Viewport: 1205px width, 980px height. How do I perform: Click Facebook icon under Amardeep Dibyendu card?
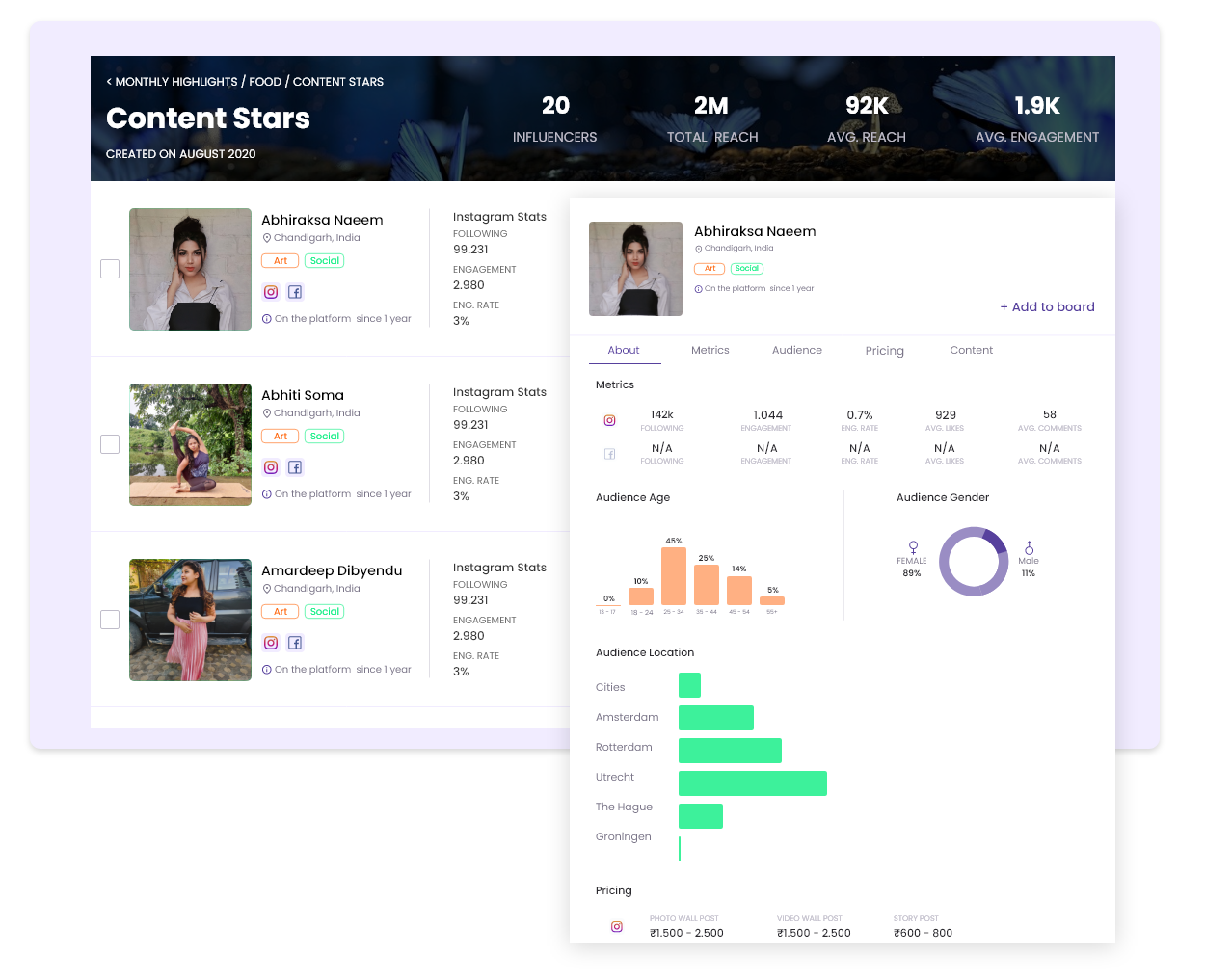point(295,643)
